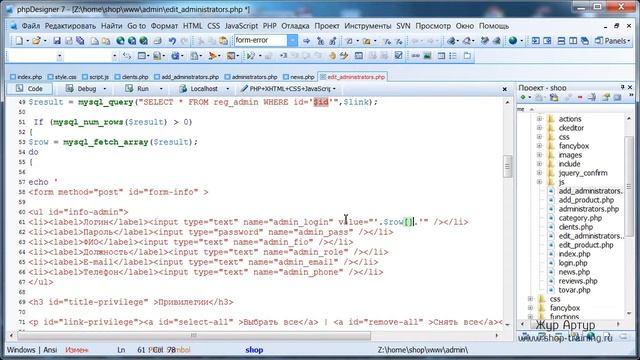Image resolution: width=640 pixels, height=360 pixels.
Task: Select category.php in the project tree
Action: point(580,218)
